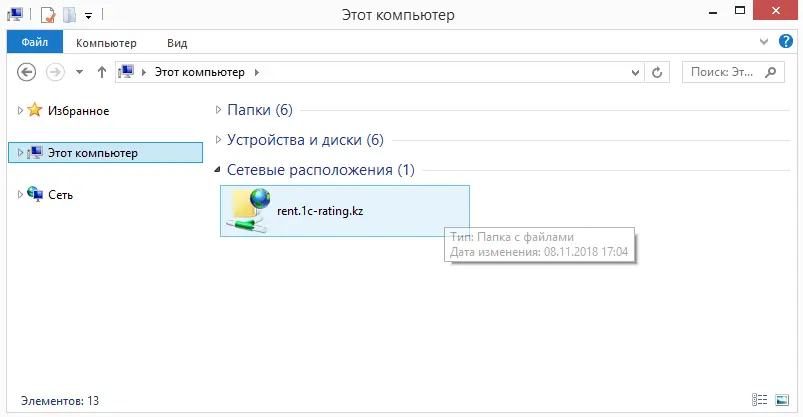Maximize the Этот компьютер window
Image resolution: width=803 pixels, height=417 pixels.
click(739, 11)
